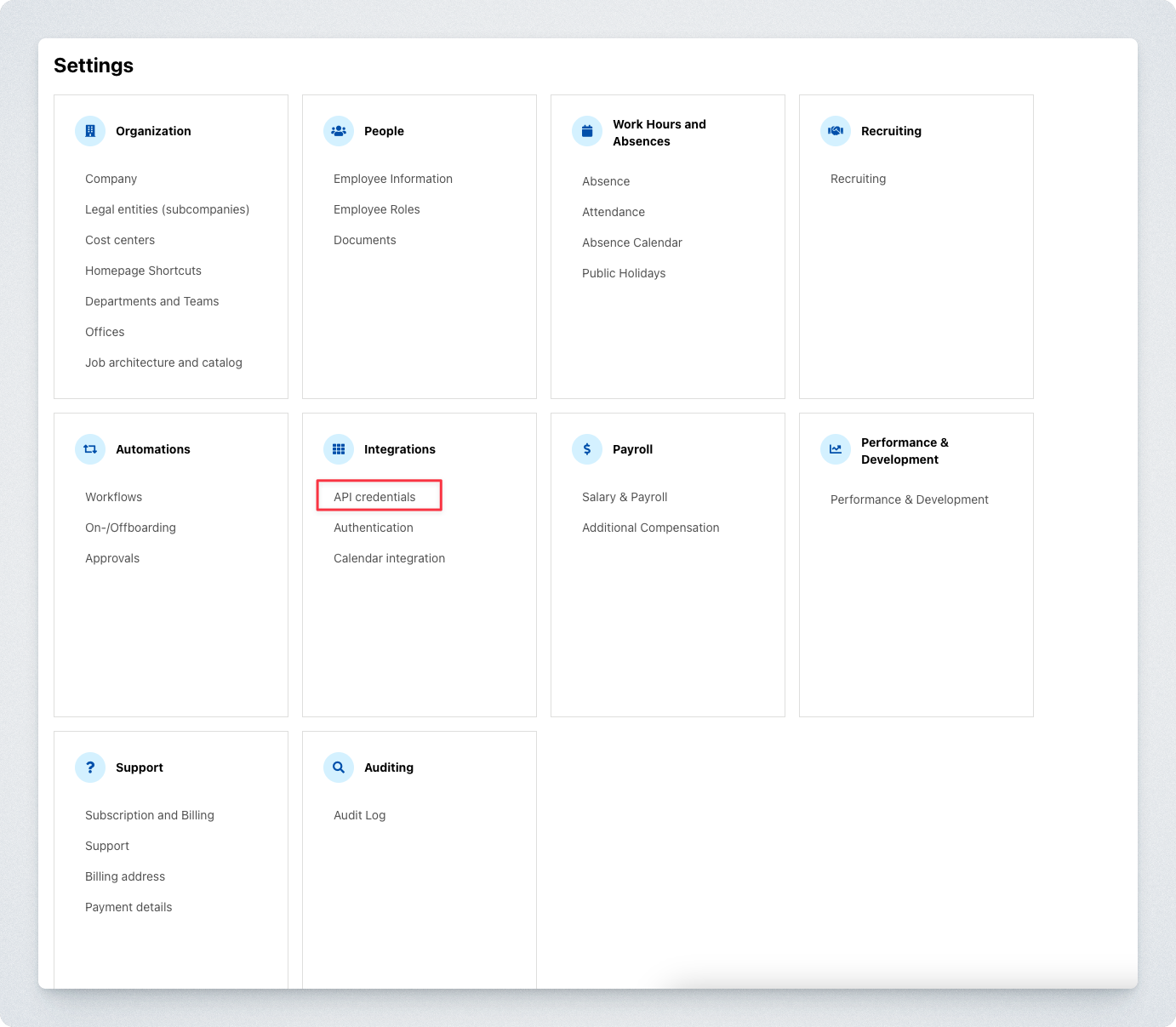Viewport: 1176px width, 1027px height.
Task: Click the Support question mark icon
Action: coord(90,767)
